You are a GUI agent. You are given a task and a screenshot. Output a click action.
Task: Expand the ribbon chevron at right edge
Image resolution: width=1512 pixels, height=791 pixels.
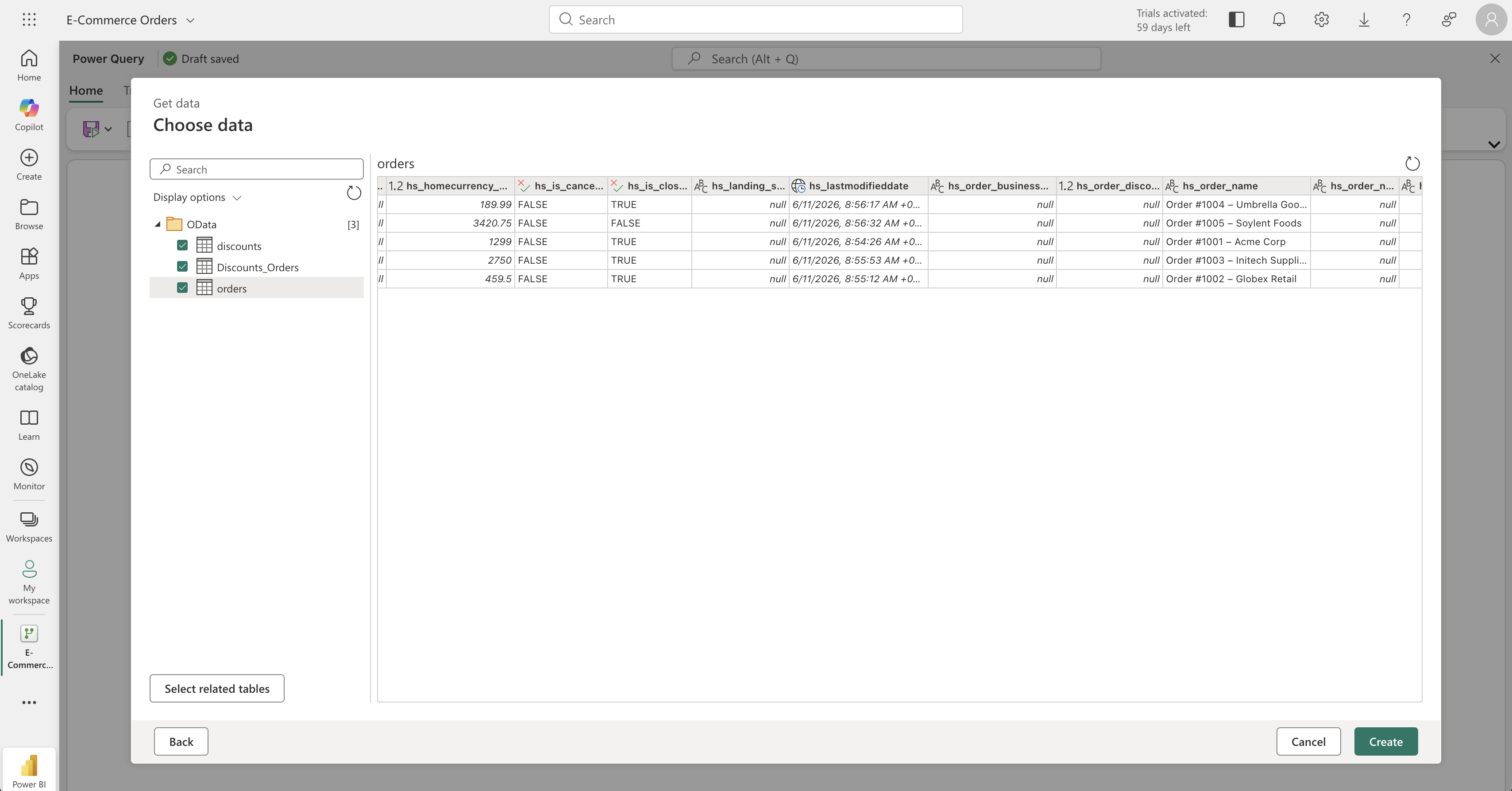coord(1494,144)
